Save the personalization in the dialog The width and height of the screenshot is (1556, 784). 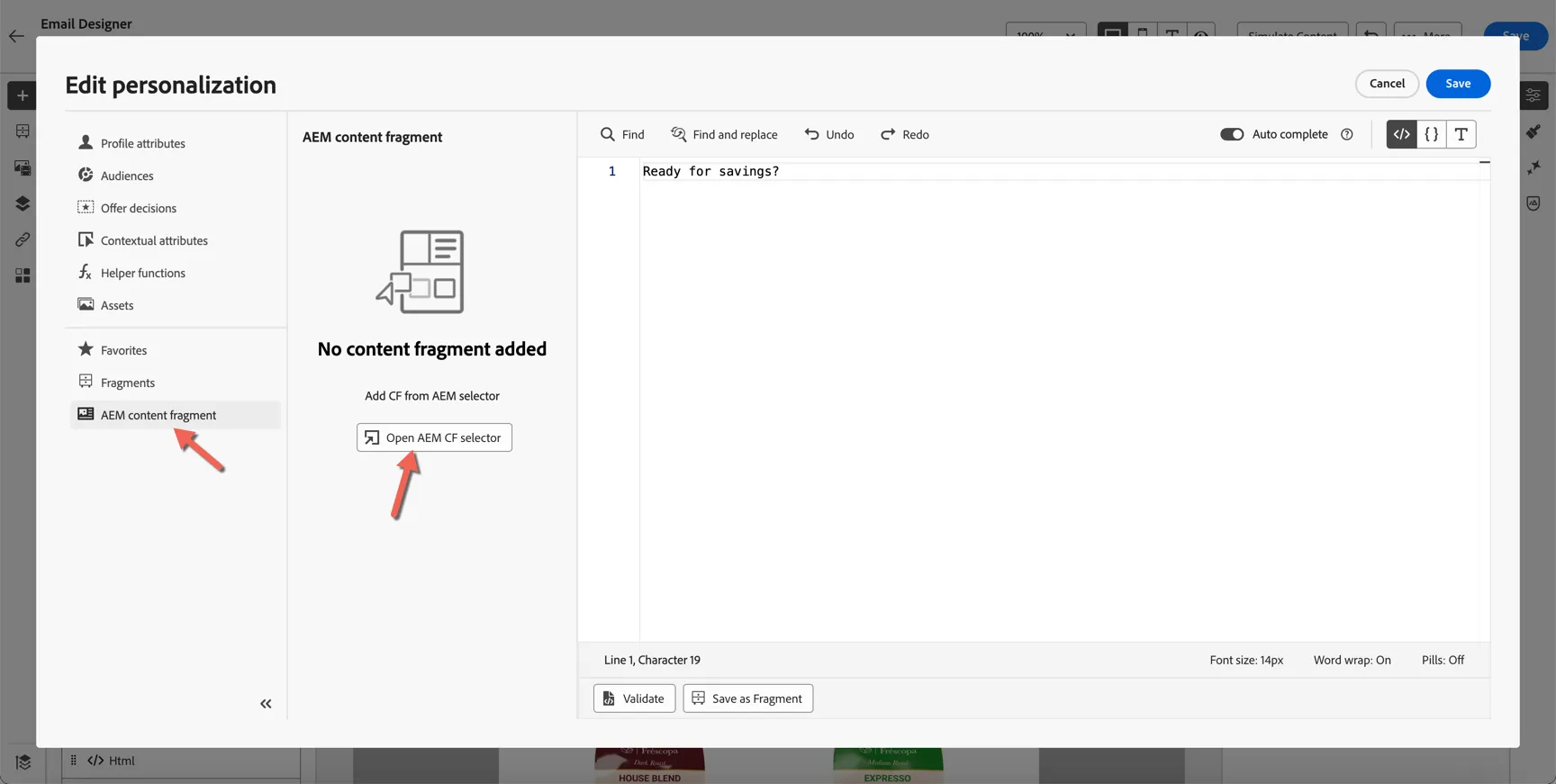pyautogui.click(x=1458, y=84)
